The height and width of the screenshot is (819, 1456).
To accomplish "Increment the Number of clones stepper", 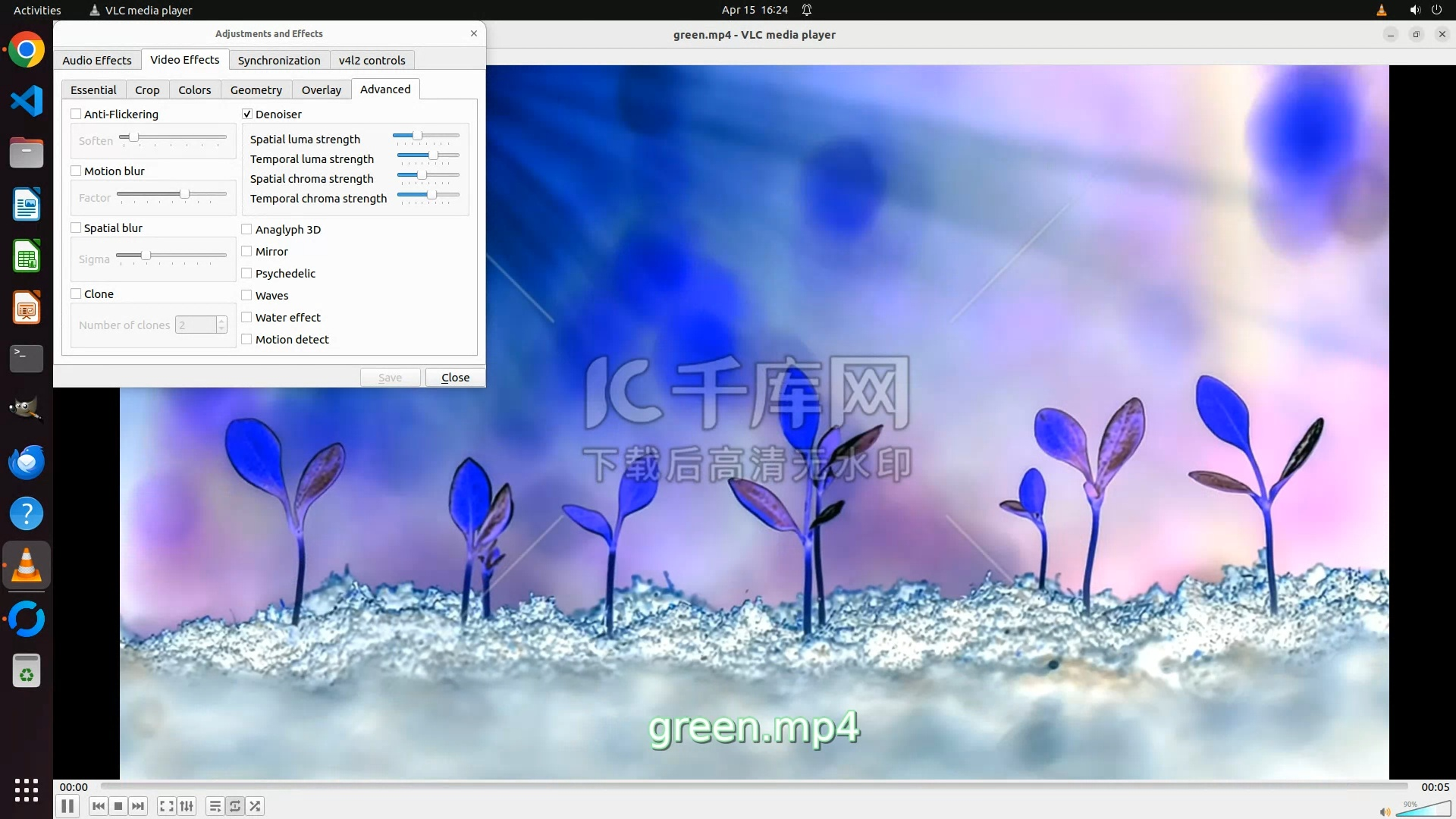I will point(221,321).
